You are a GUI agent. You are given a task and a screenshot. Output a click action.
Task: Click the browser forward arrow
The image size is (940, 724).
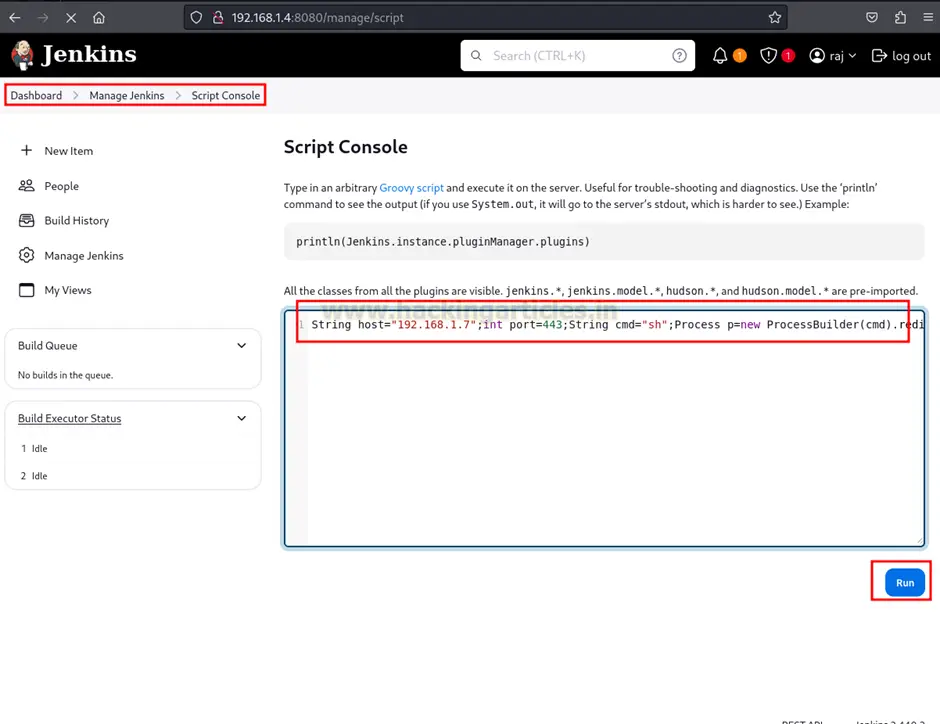coord(43,18)
